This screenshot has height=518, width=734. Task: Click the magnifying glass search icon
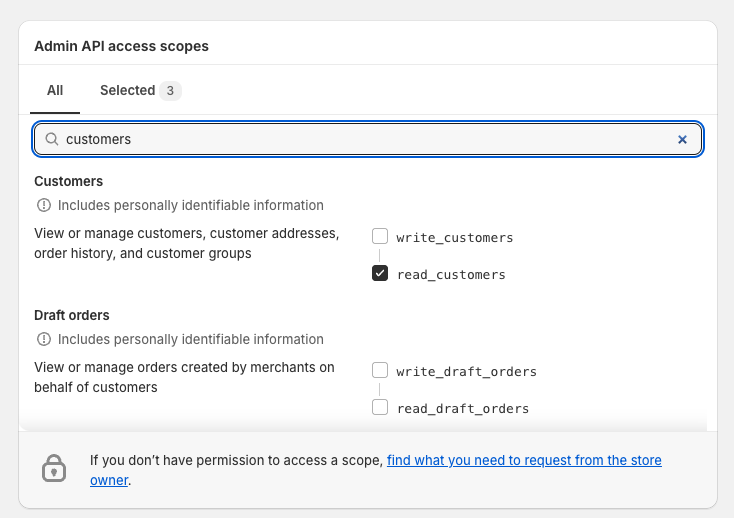coord(52,140)
